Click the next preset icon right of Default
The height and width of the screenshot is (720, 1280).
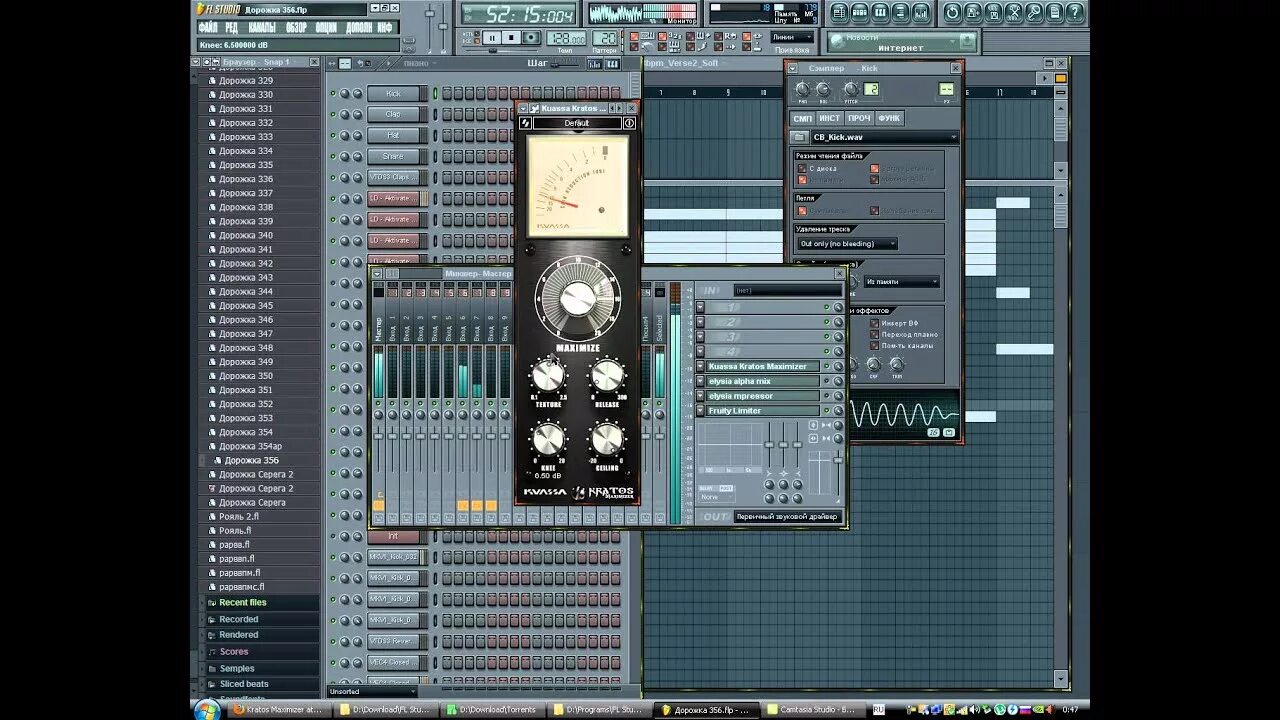click(x=630, y=123)
